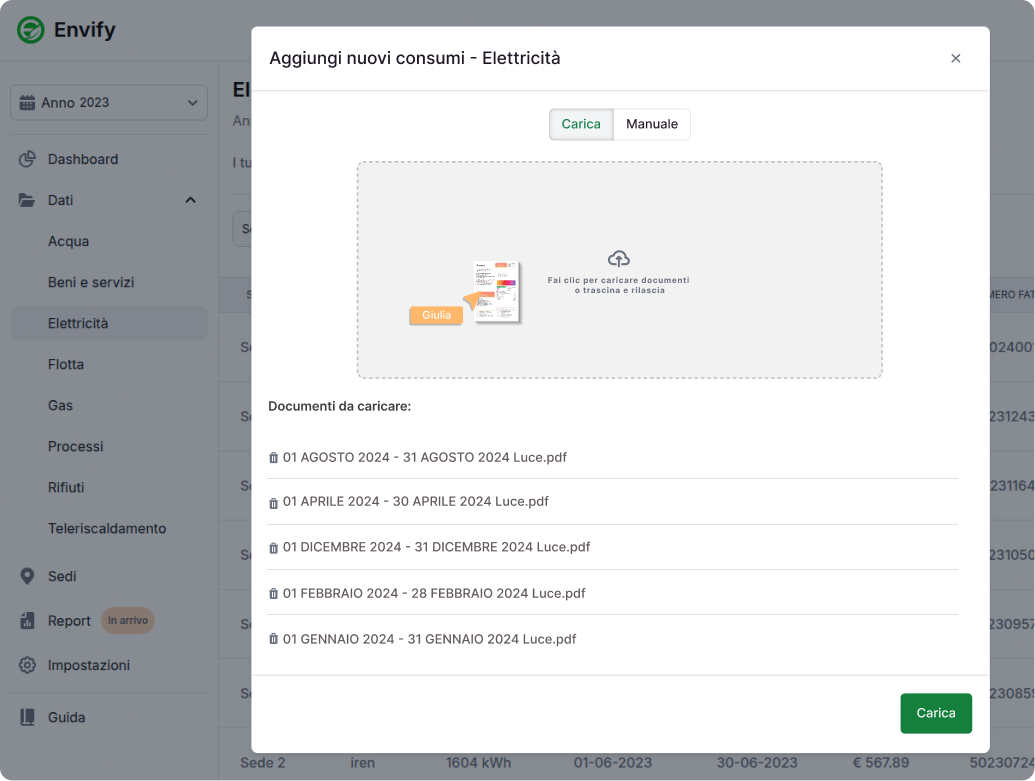
Task: Click the Sedi location pin icon
Action: pyautogui.click(x=29, y=576)
